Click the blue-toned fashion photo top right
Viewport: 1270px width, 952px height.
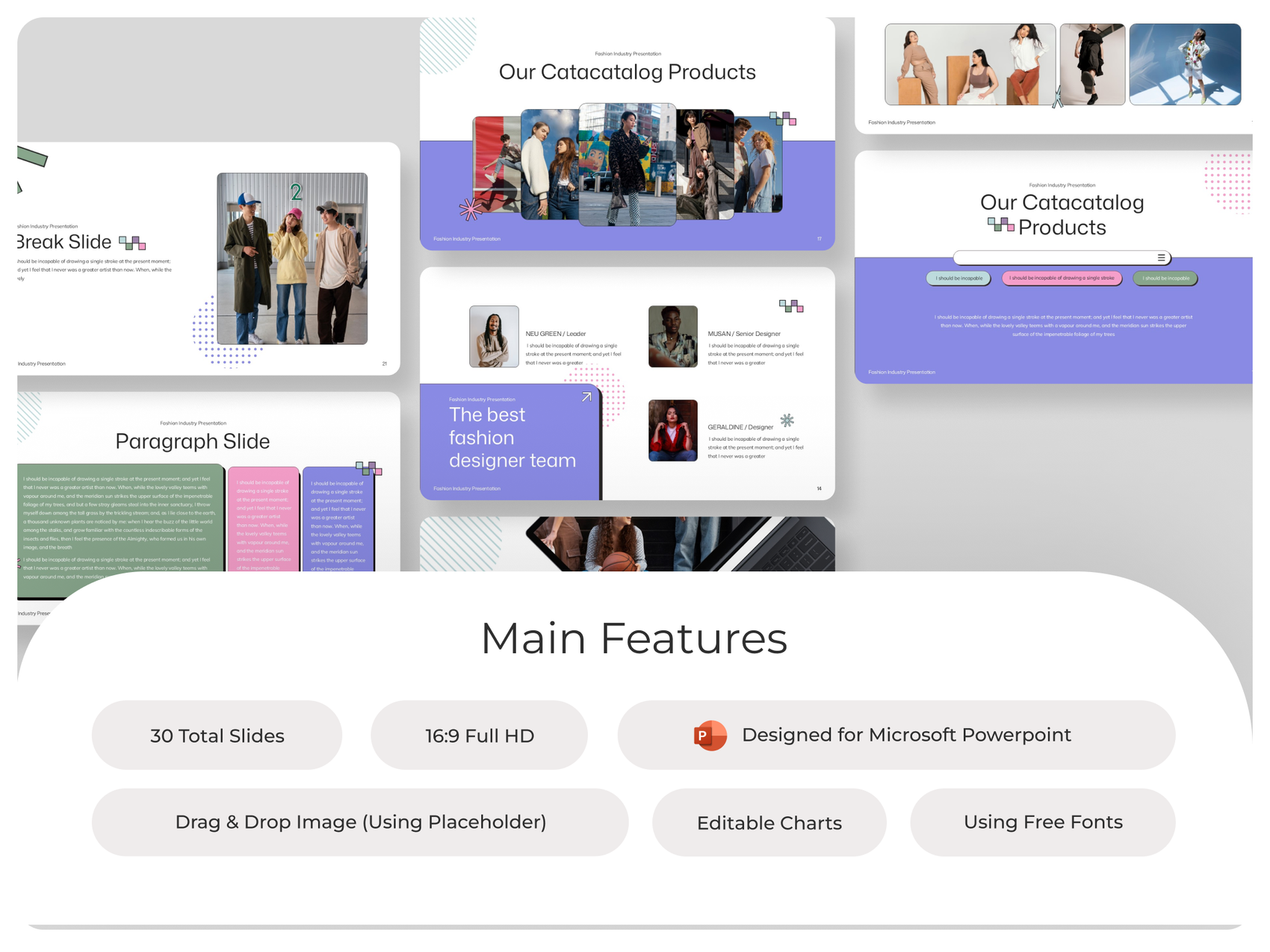pyautogui.click(x=1185, y=64)
